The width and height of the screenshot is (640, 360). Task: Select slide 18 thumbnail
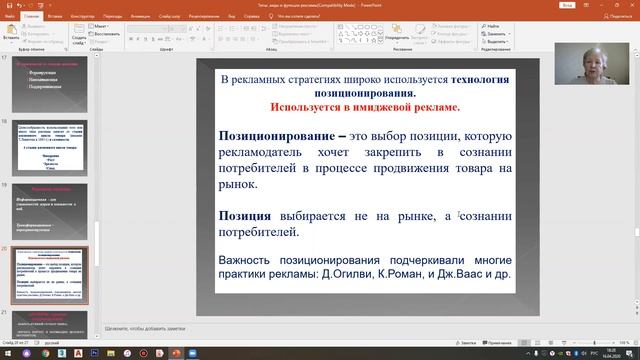tap(49, 148)
